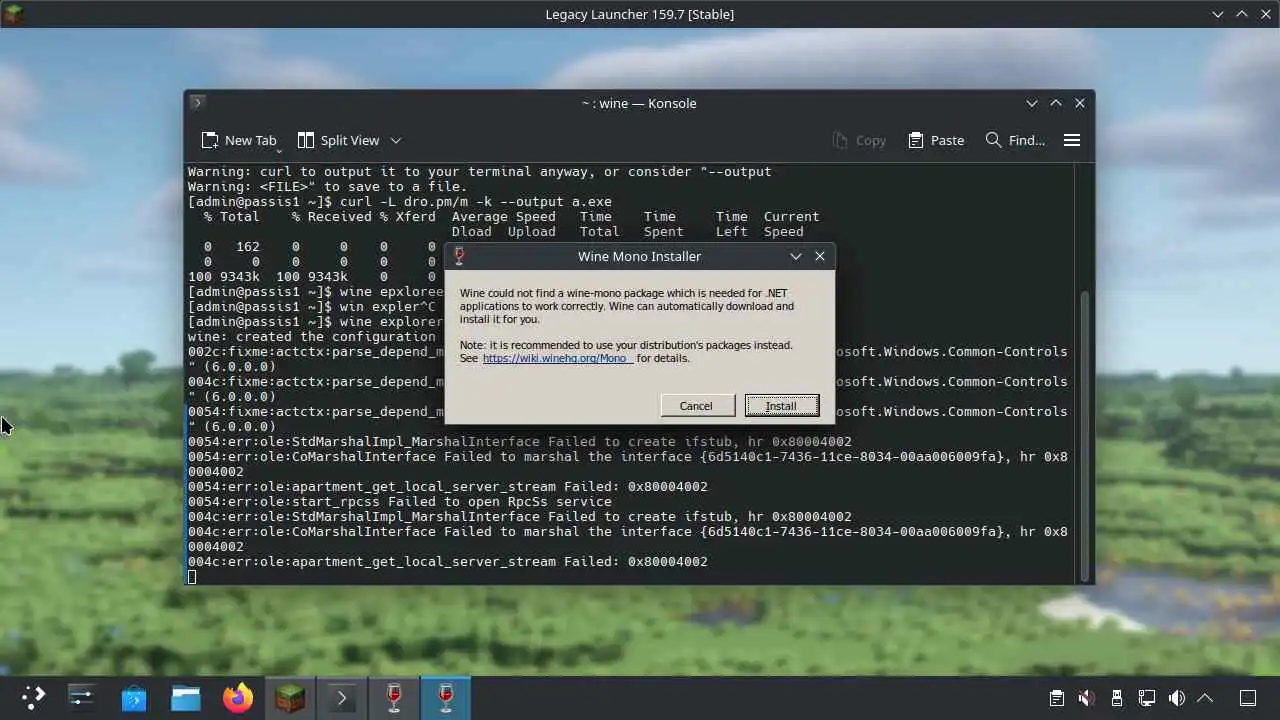The image size is (1280, 720).
Task: Expand hidden system tray icons
Action: [1205, 698]
